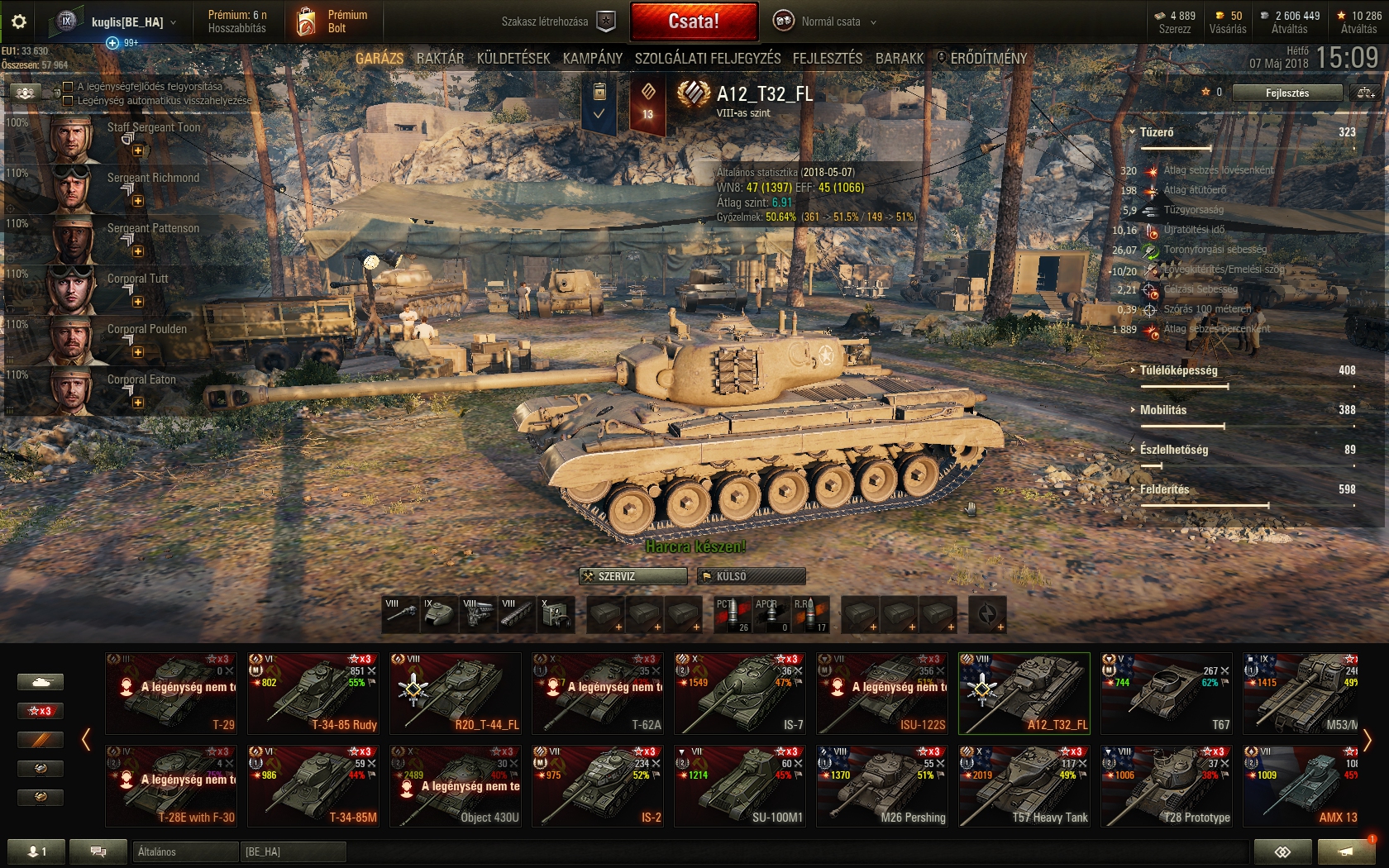Open the settings gear menu
The height and width of the screenshot is (868, 1389).
tap(18, 21)
